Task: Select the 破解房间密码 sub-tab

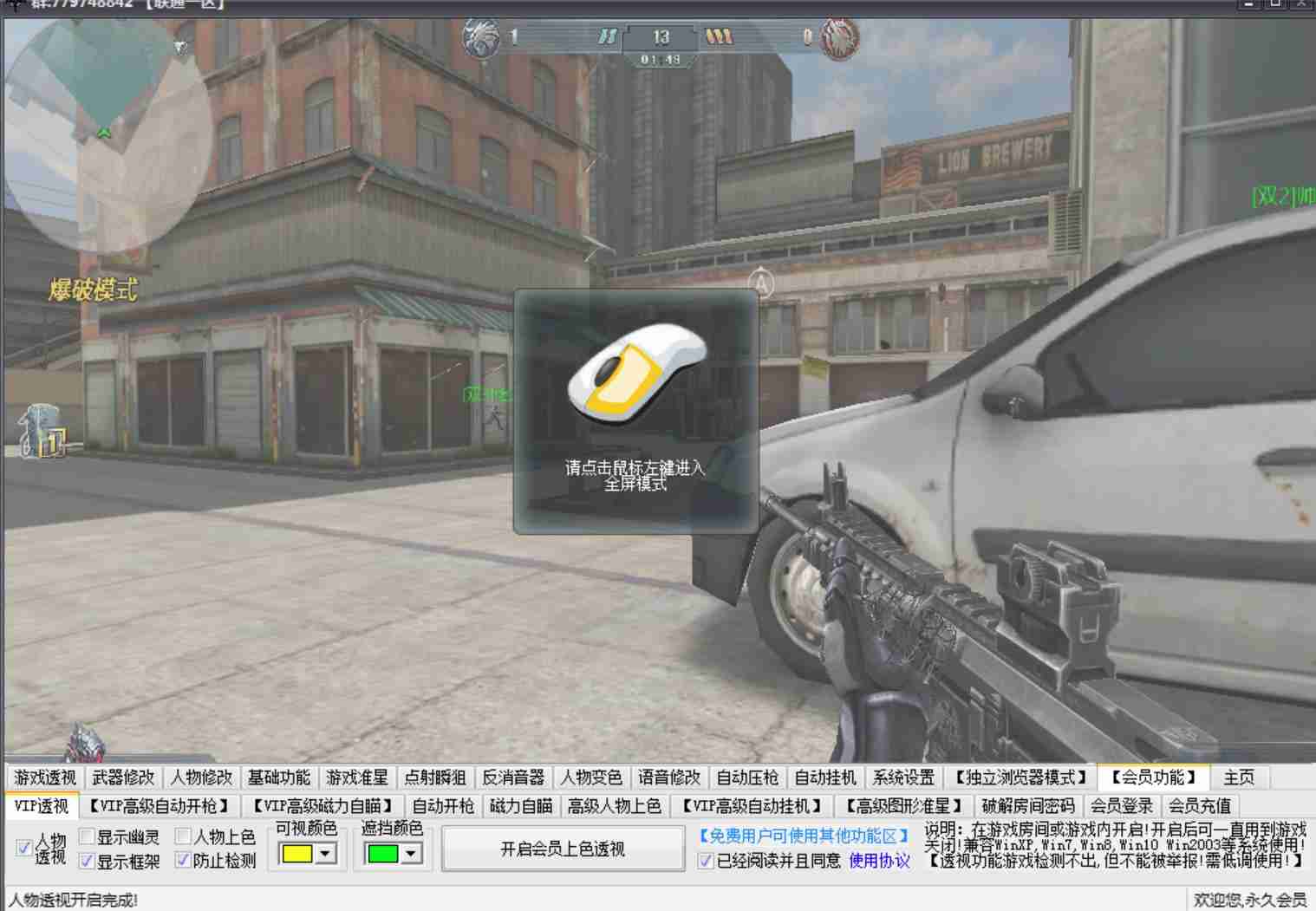Action: (1028, 806)
